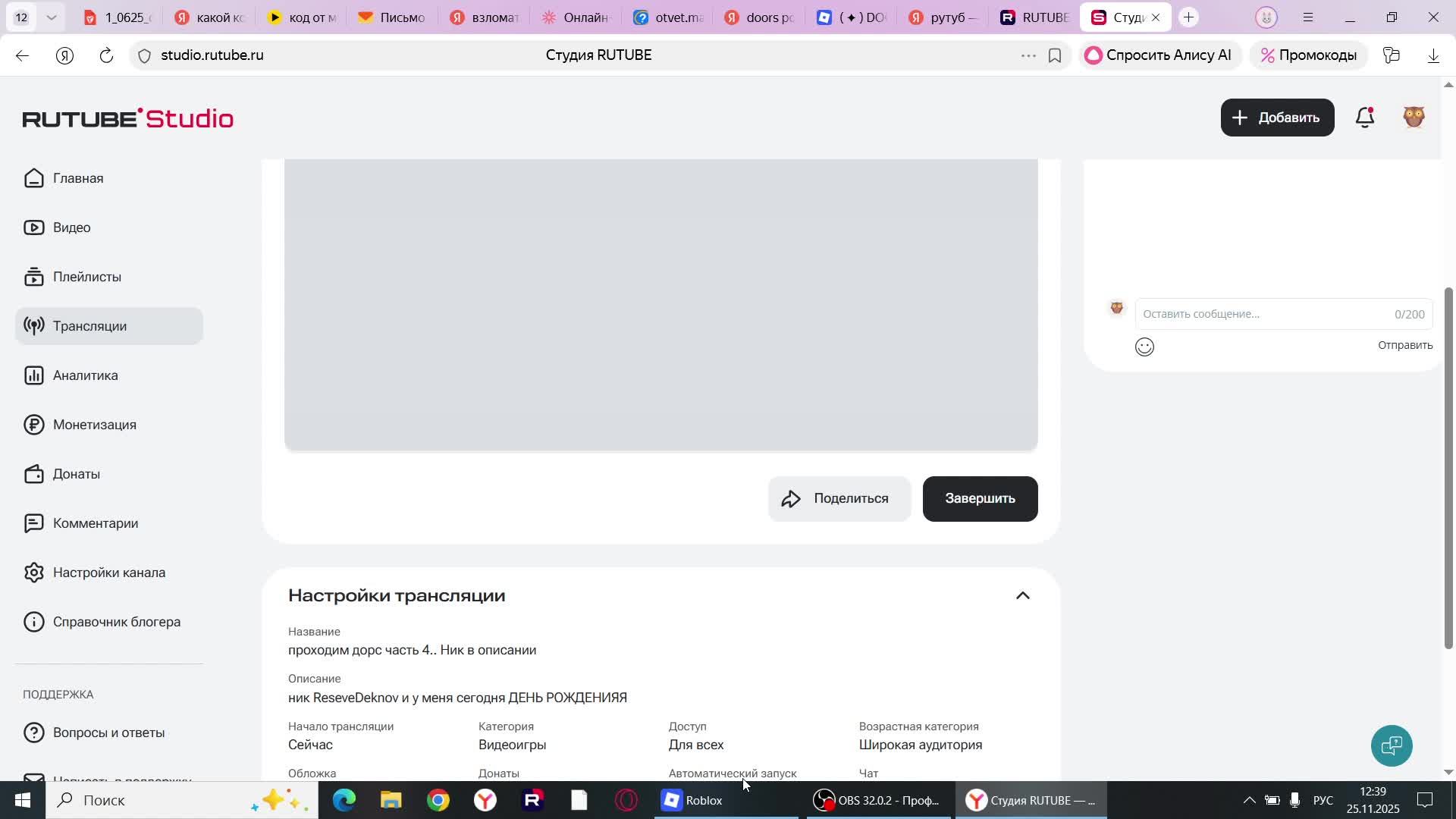Reload the page with refresh icon
This screenshot has height=819, width=1456.
[x=106, y=55]
